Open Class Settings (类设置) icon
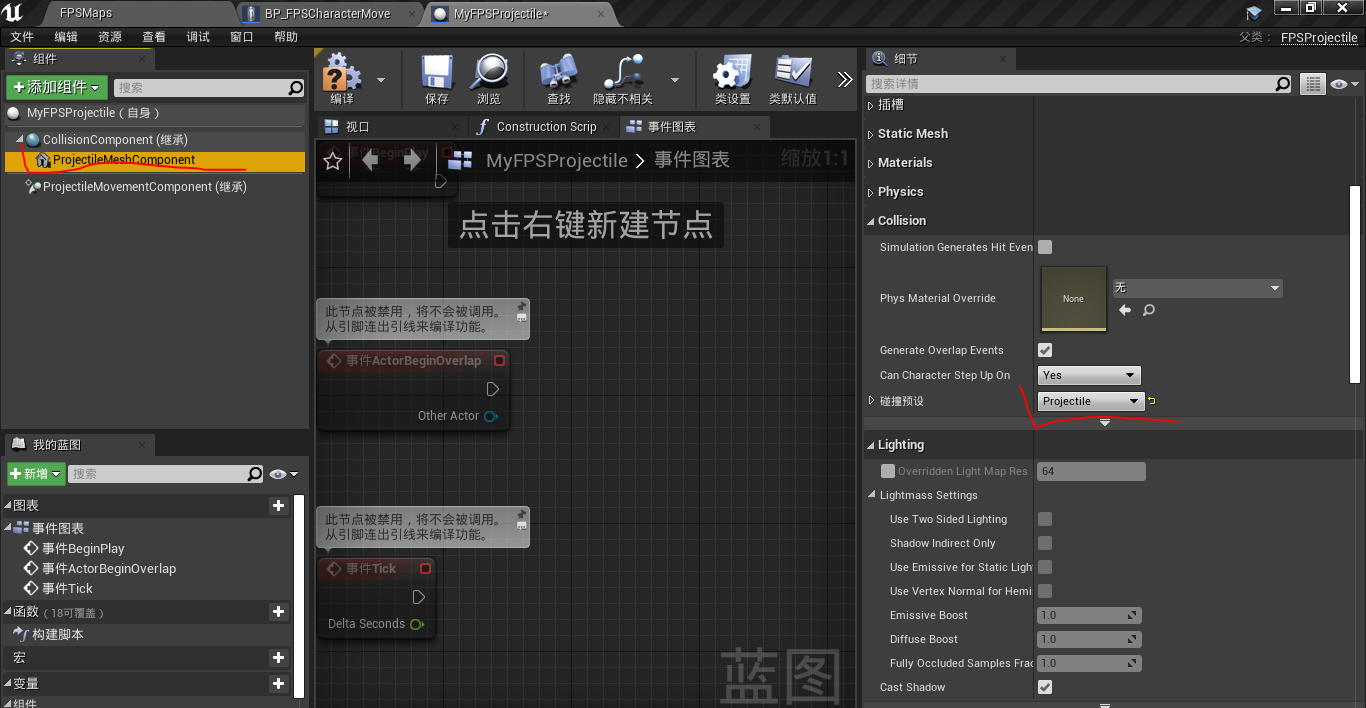The width and height of the screenshot is (1366, 708). (x=732, y=72)
